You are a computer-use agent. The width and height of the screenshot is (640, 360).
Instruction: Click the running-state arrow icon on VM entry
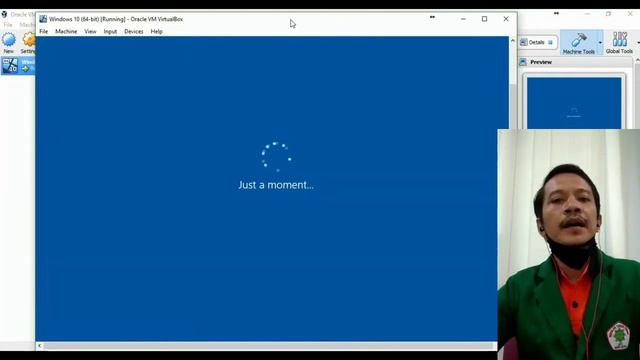[x=26, y=69]
